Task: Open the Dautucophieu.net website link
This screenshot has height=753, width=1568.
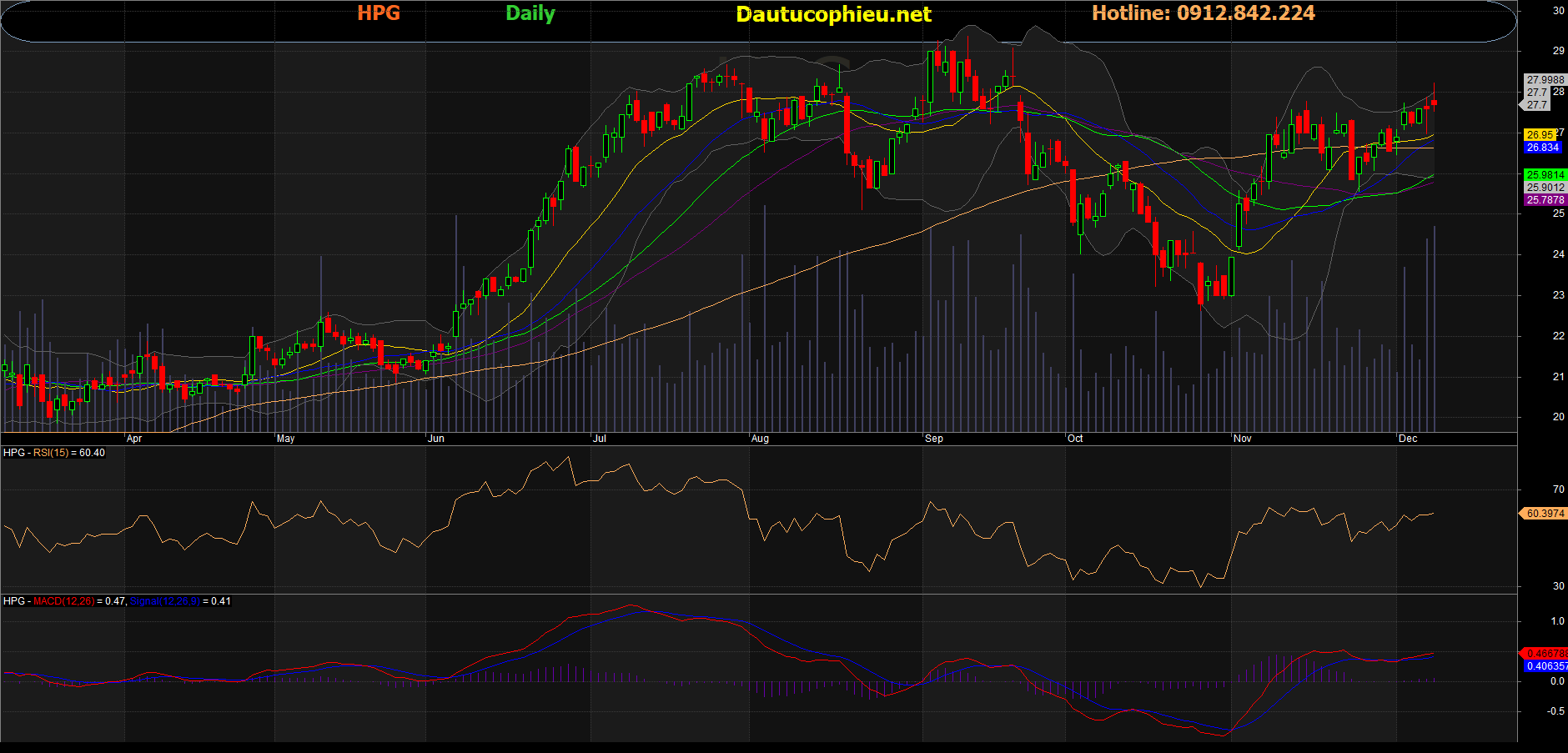Action: pos(833,14)
